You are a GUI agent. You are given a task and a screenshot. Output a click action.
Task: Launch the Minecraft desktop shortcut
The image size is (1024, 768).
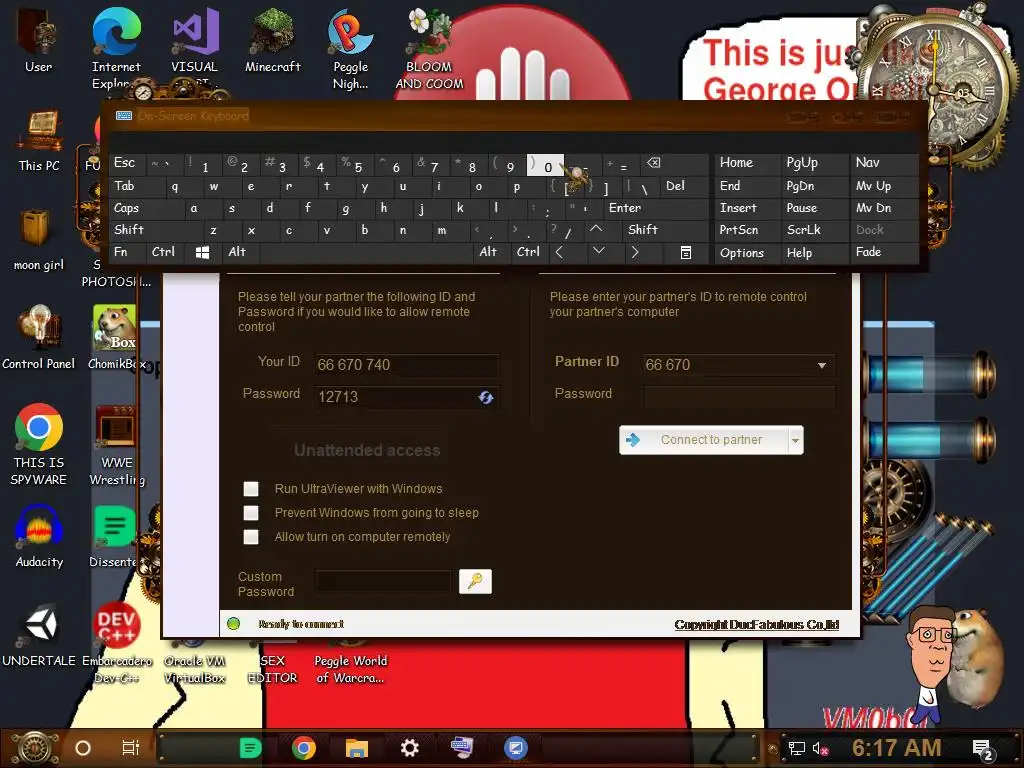(x=272, y=40)
